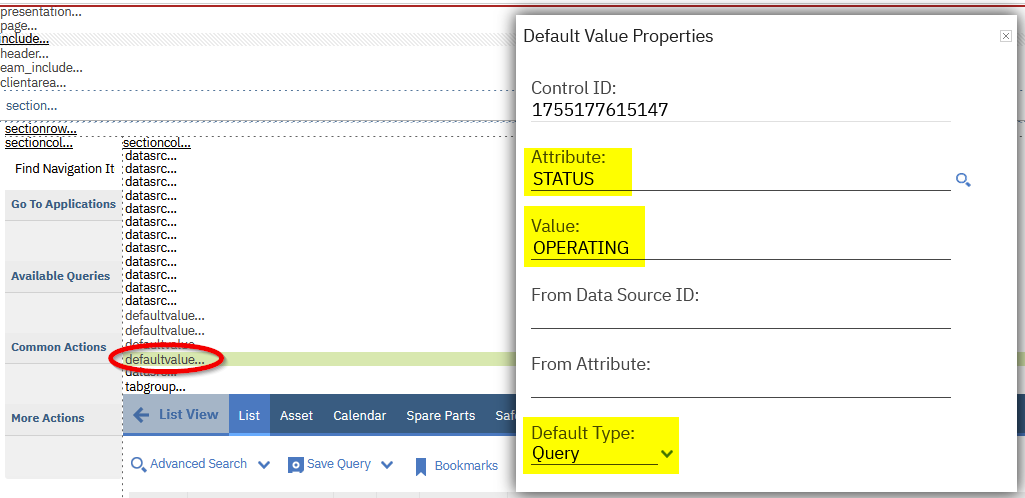Click the Bookmarks link
This screenshot has width=1025, height=498.
click(x=466, y=466)
